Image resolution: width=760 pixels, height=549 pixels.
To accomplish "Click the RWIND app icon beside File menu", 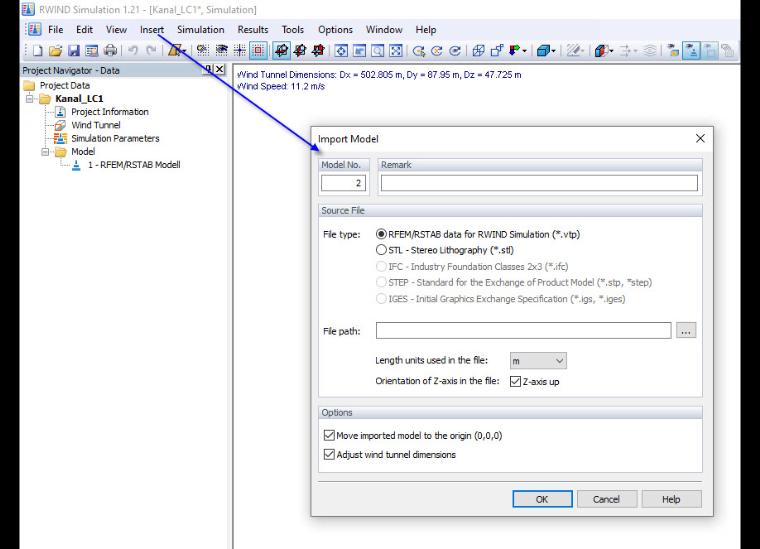I will coord(34,30).
